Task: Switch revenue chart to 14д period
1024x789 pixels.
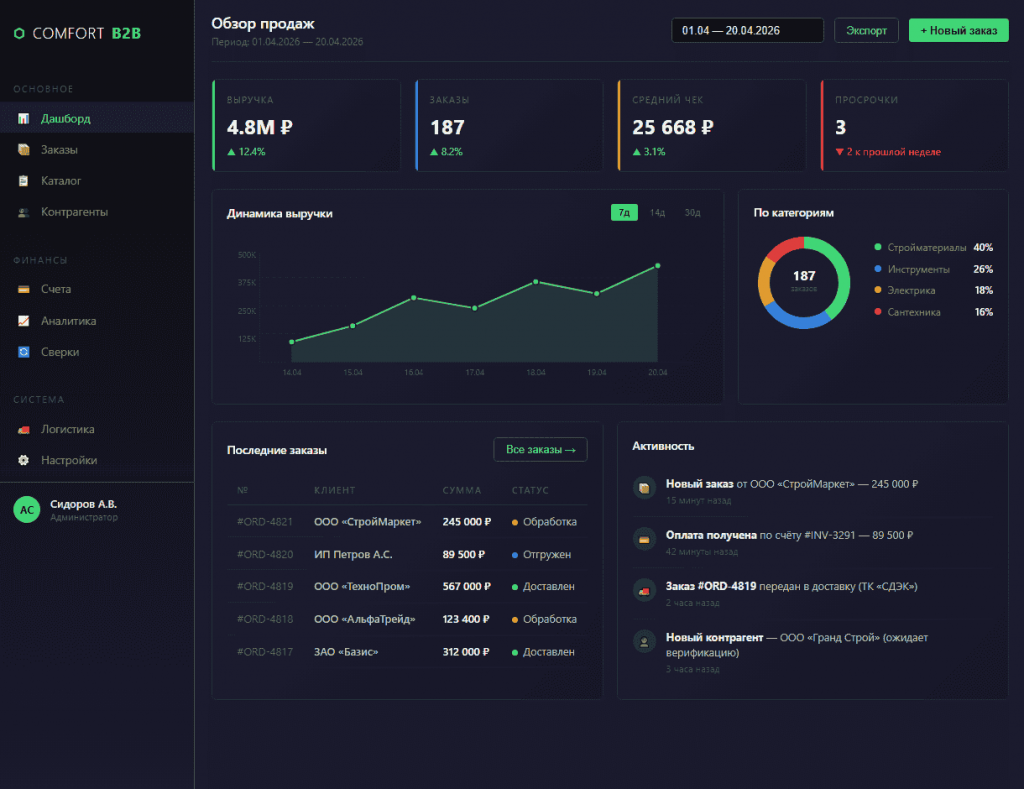Action: [657, 212]
